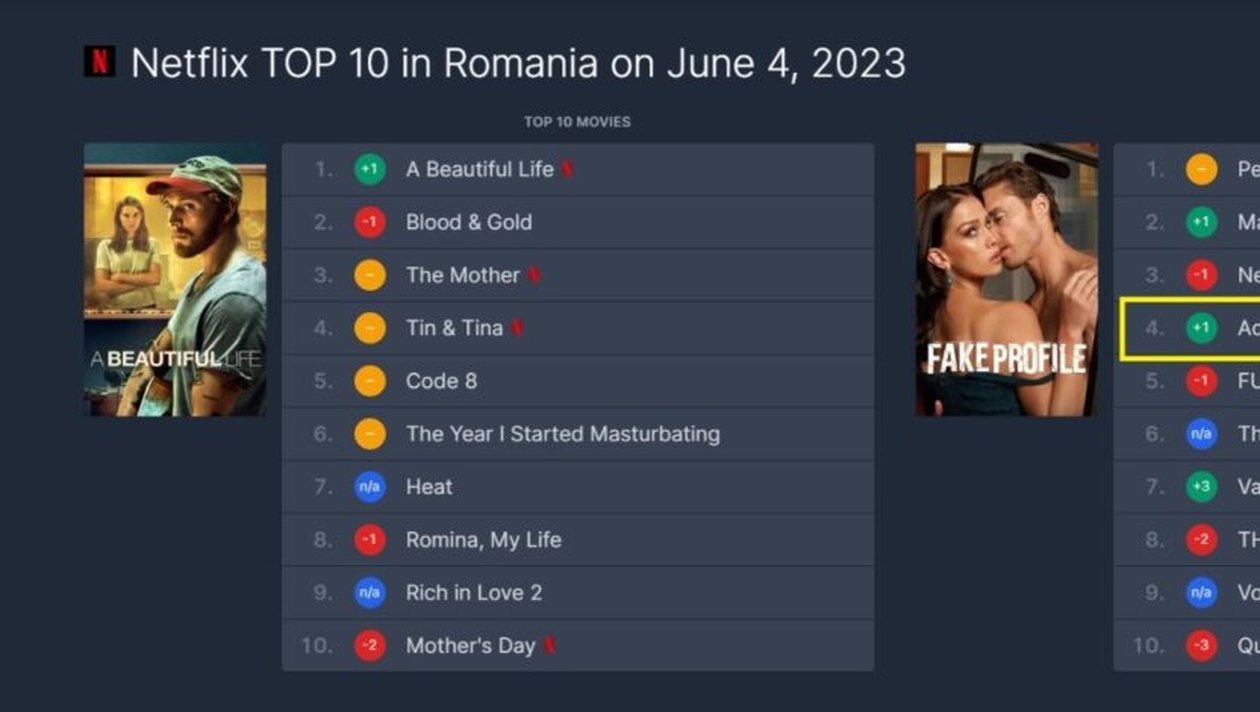Select Romina, My Life in the movies list

click(x=483, y=540)
